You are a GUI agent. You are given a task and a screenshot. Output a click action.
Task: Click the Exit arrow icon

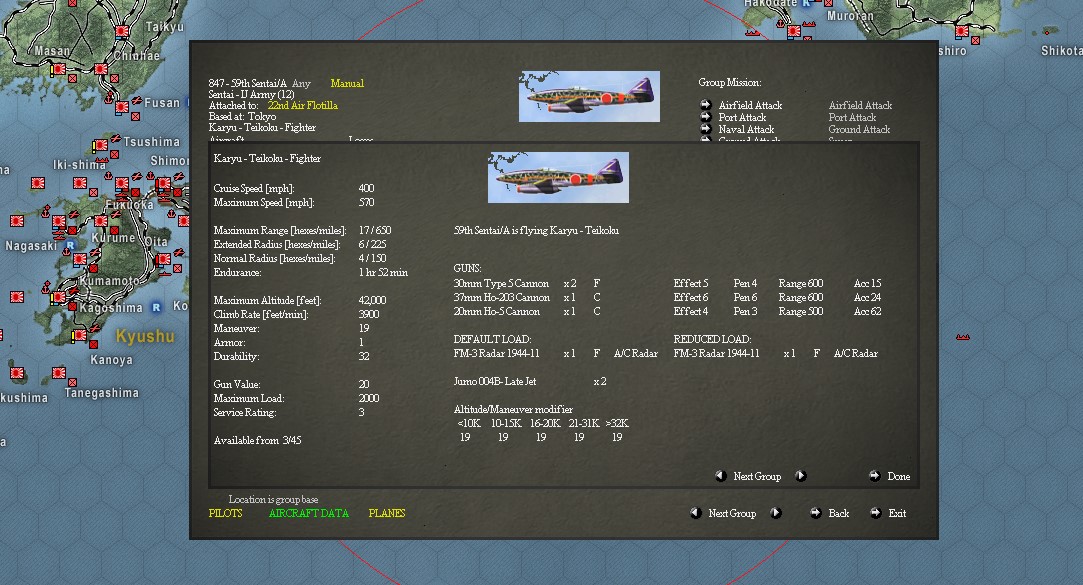click(x=876, y=513)
